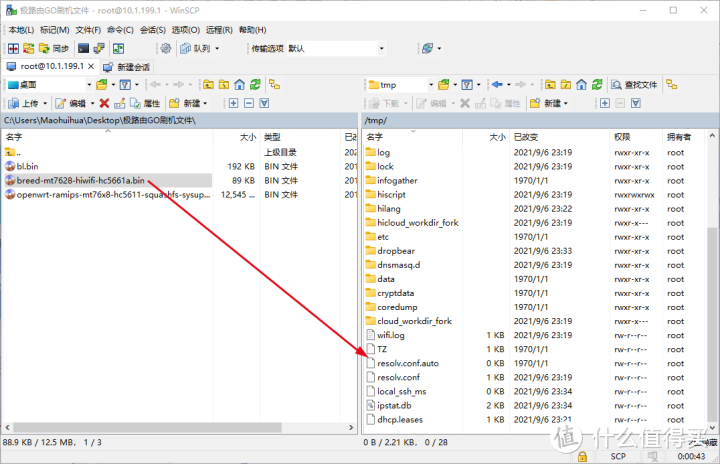Screen dimensions: 720x464
Task: Open the Options (选项) menu
Action: 186,30
